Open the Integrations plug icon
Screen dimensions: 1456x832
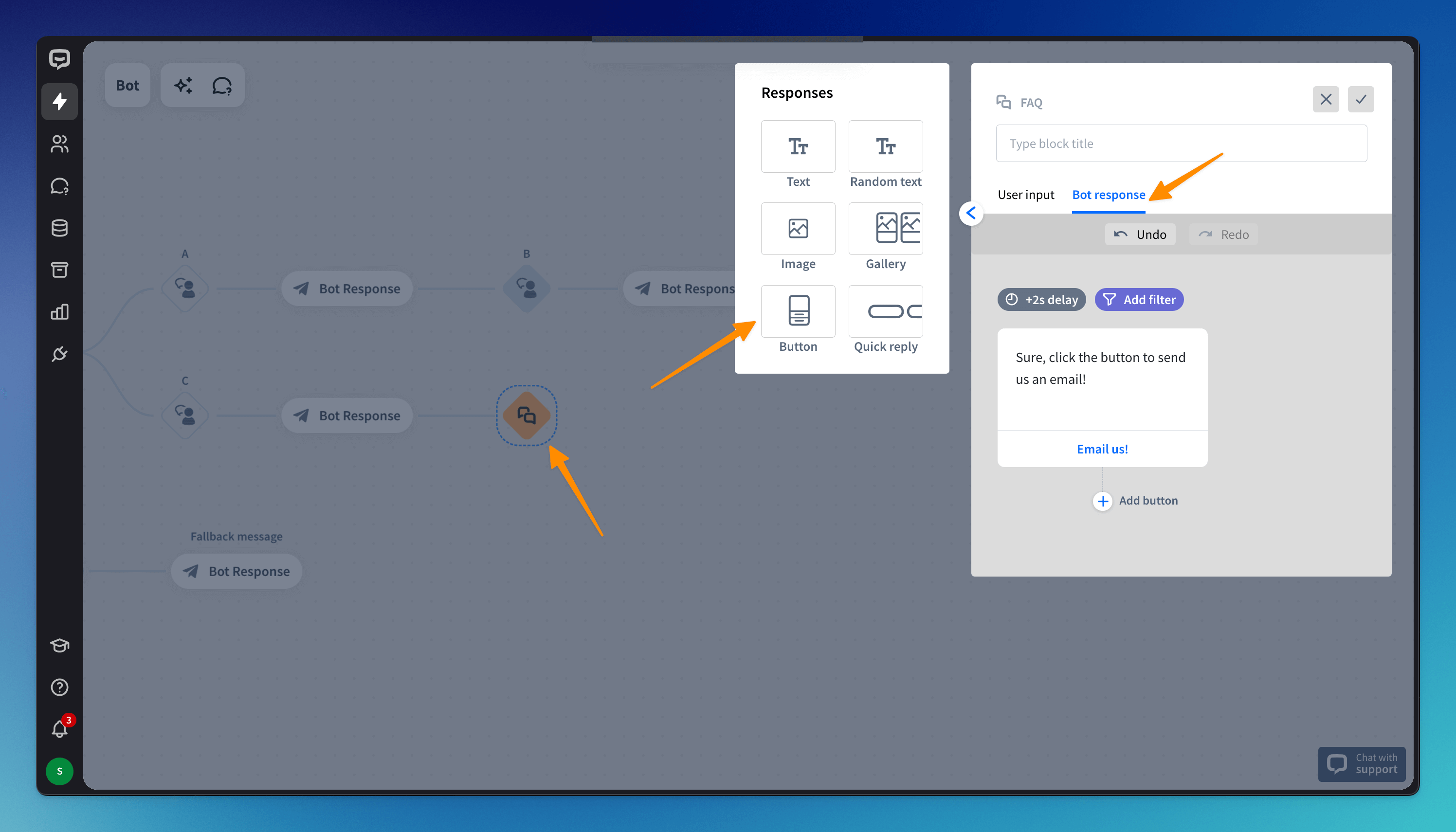coord(59,354)
